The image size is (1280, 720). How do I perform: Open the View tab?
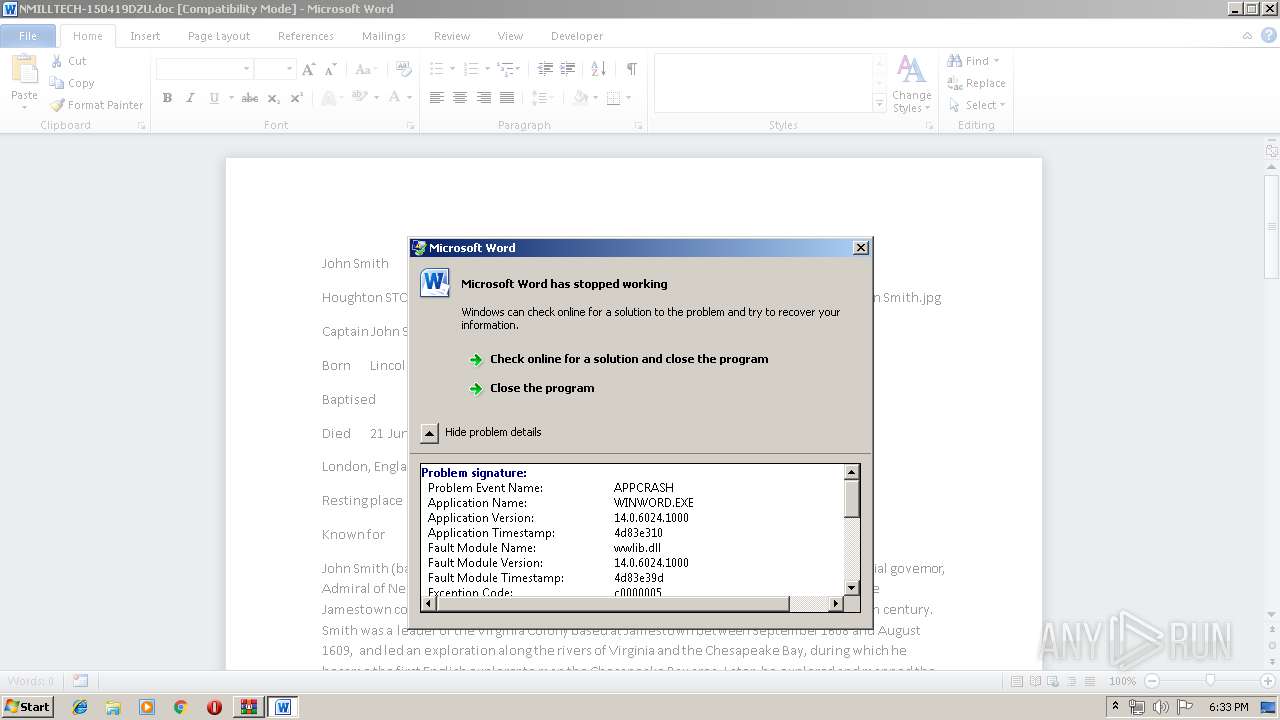510,36
